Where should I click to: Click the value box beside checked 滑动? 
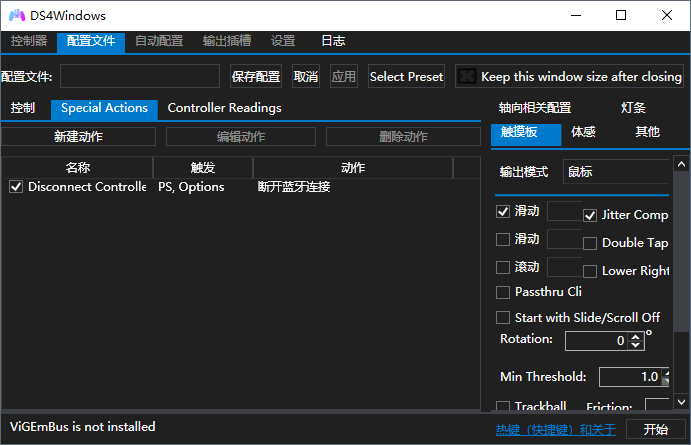[x=565, y=211]
